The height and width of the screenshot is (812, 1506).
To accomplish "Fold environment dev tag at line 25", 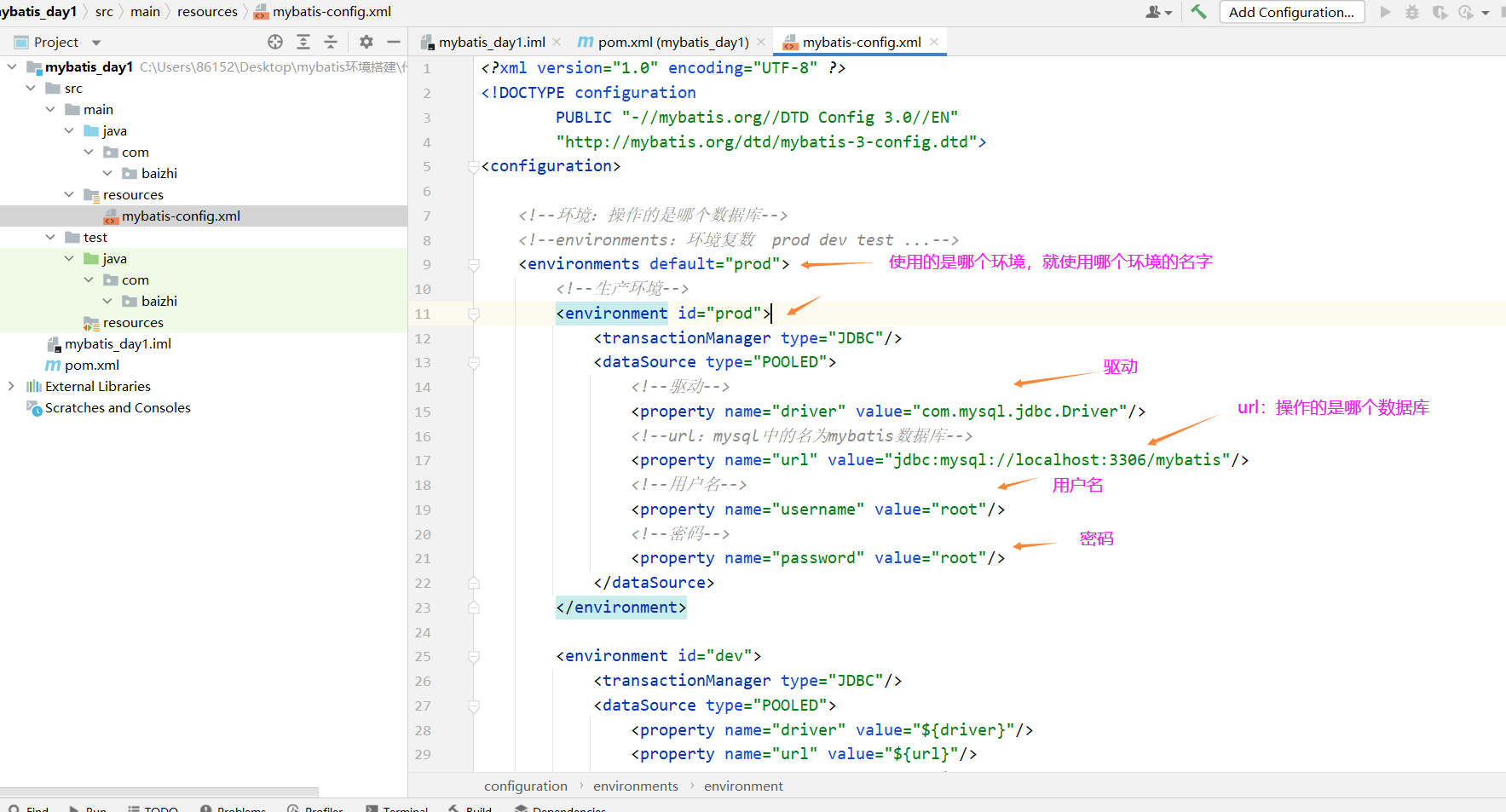I will 474,657.
